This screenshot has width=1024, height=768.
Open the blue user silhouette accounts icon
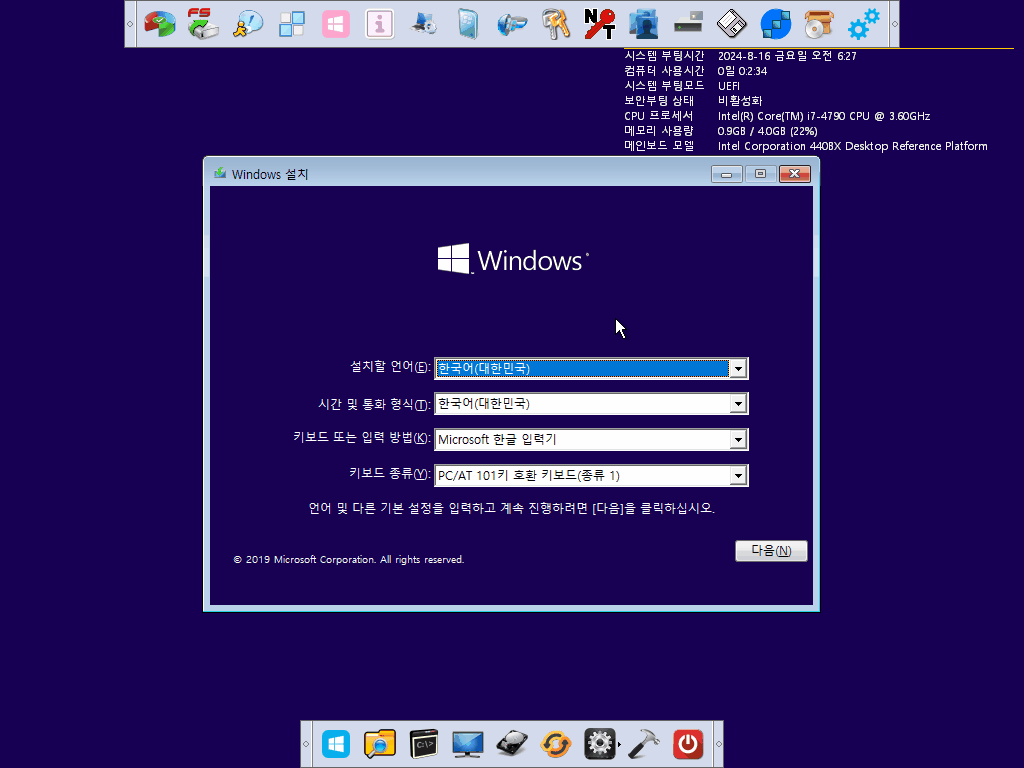643,24
